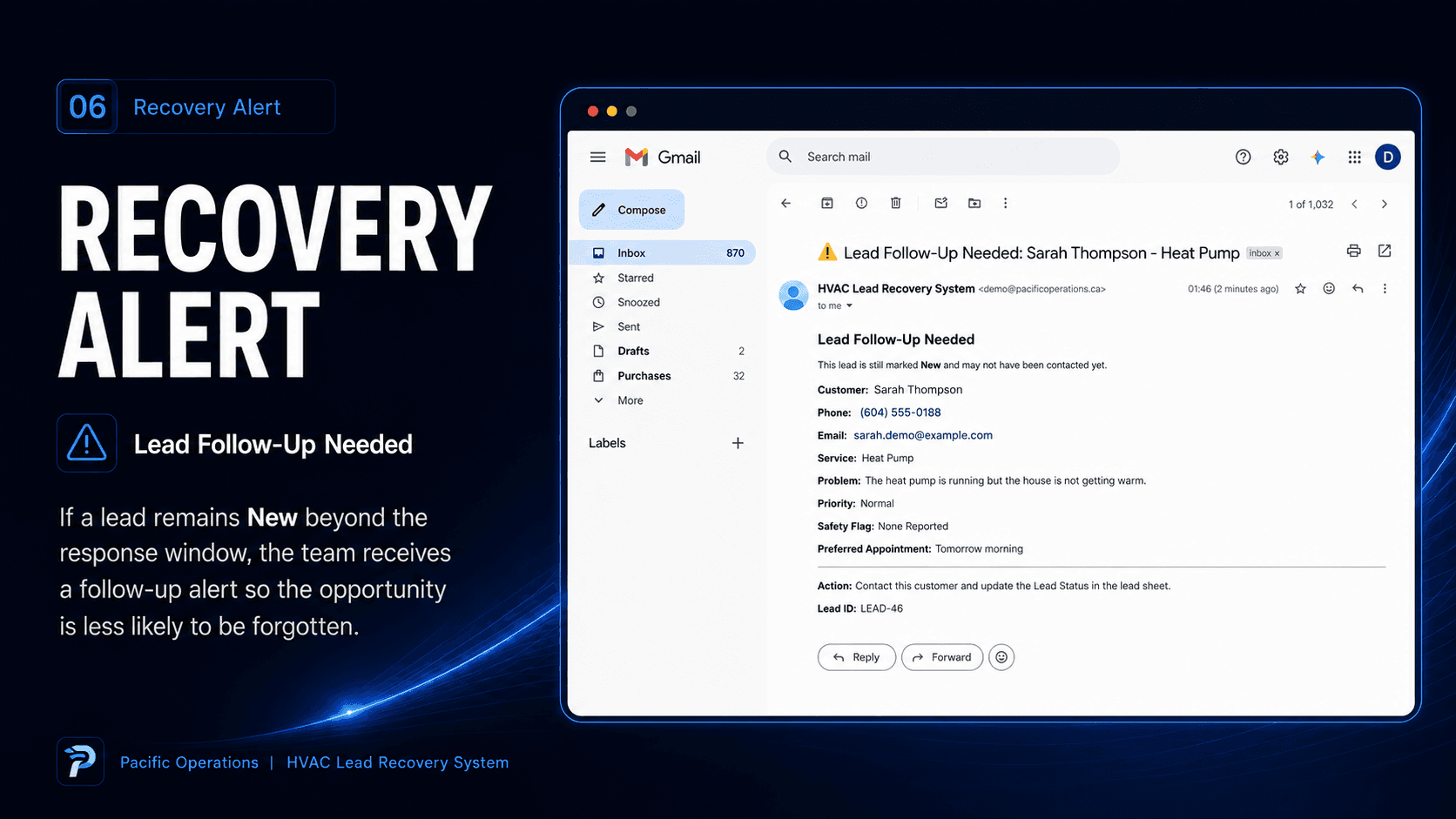Go back to inbox arrow

785,204
